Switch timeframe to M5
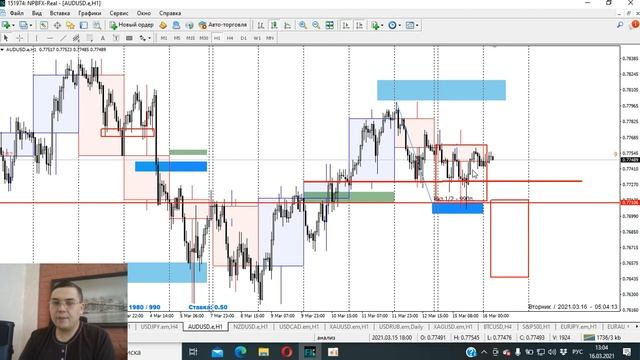 tap(177, 38)
